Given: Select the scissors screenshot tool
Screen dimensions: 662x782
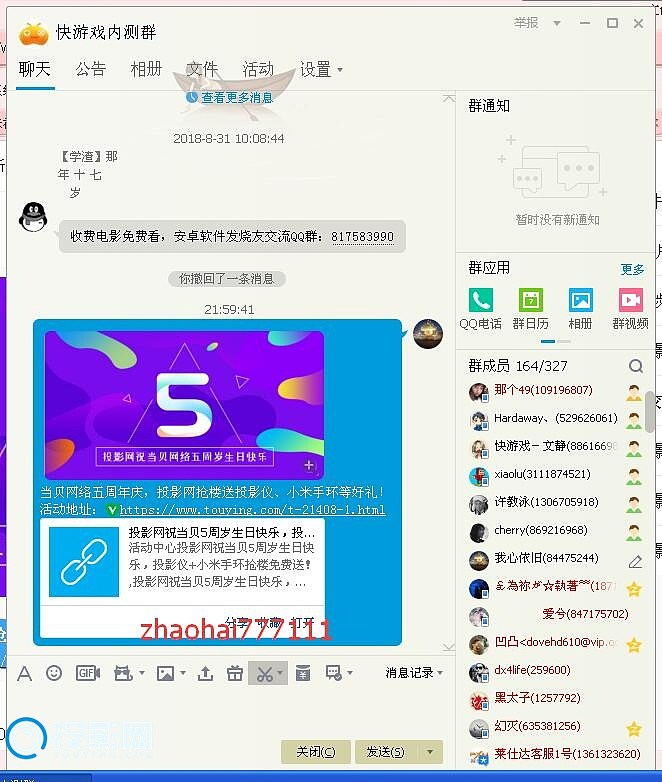Looking at the screenshot, I should (x=264, y=673).
